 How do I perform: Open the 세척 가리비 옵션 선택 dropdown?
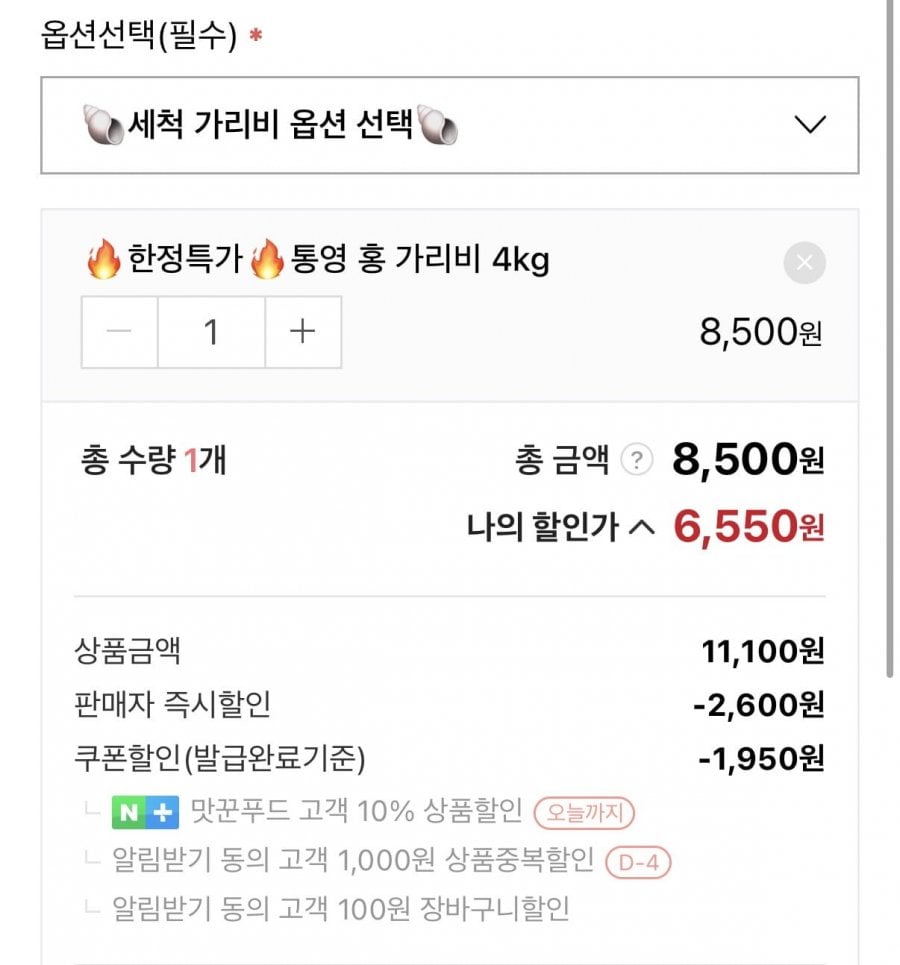(448, 126)
